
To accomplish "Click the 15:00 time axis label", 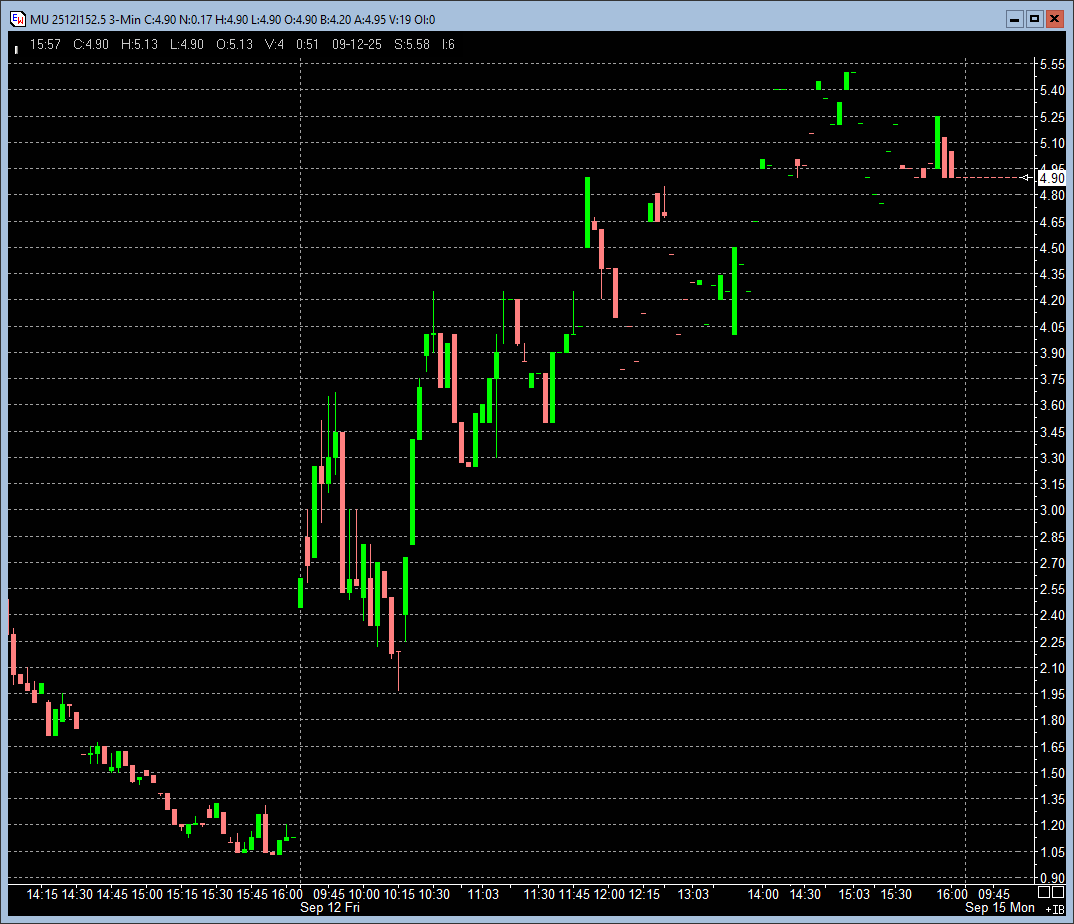I will pos(147,894).
